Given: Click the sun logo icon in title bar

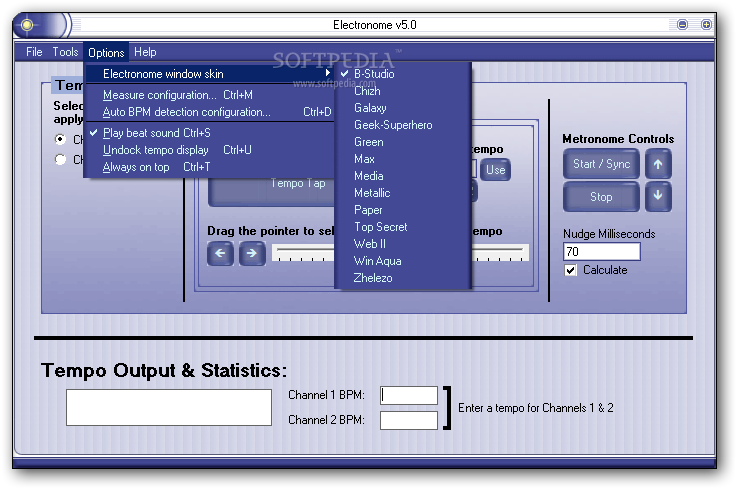Looking at the screenshot, I should coord(27,25).
